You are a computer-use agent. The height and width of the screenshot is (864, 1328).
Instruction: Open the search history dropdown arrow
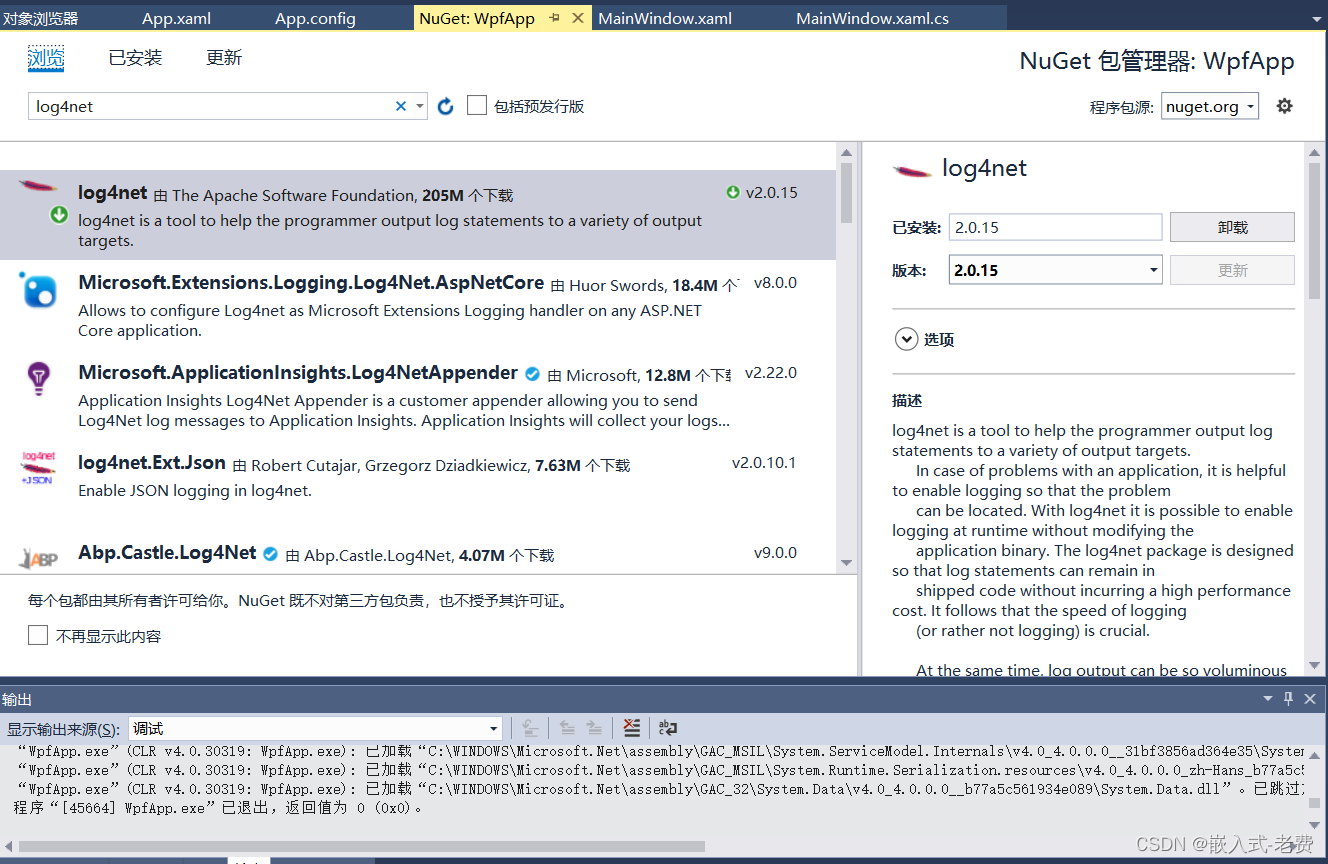(x=420, y=106)
